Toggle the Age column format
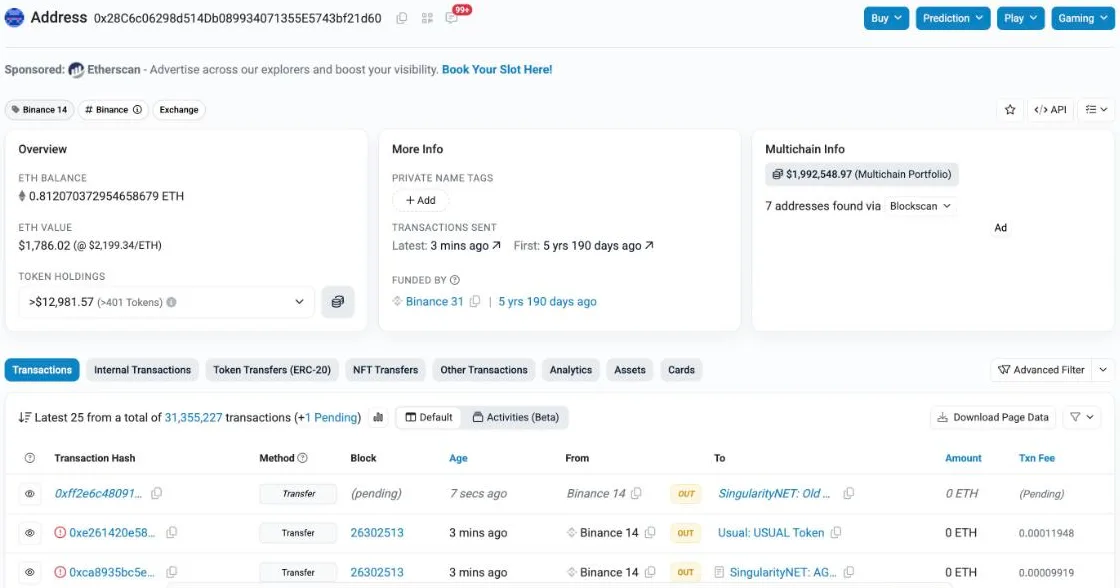This screenshot has width=1120, height=588. (x=458, y=458)
